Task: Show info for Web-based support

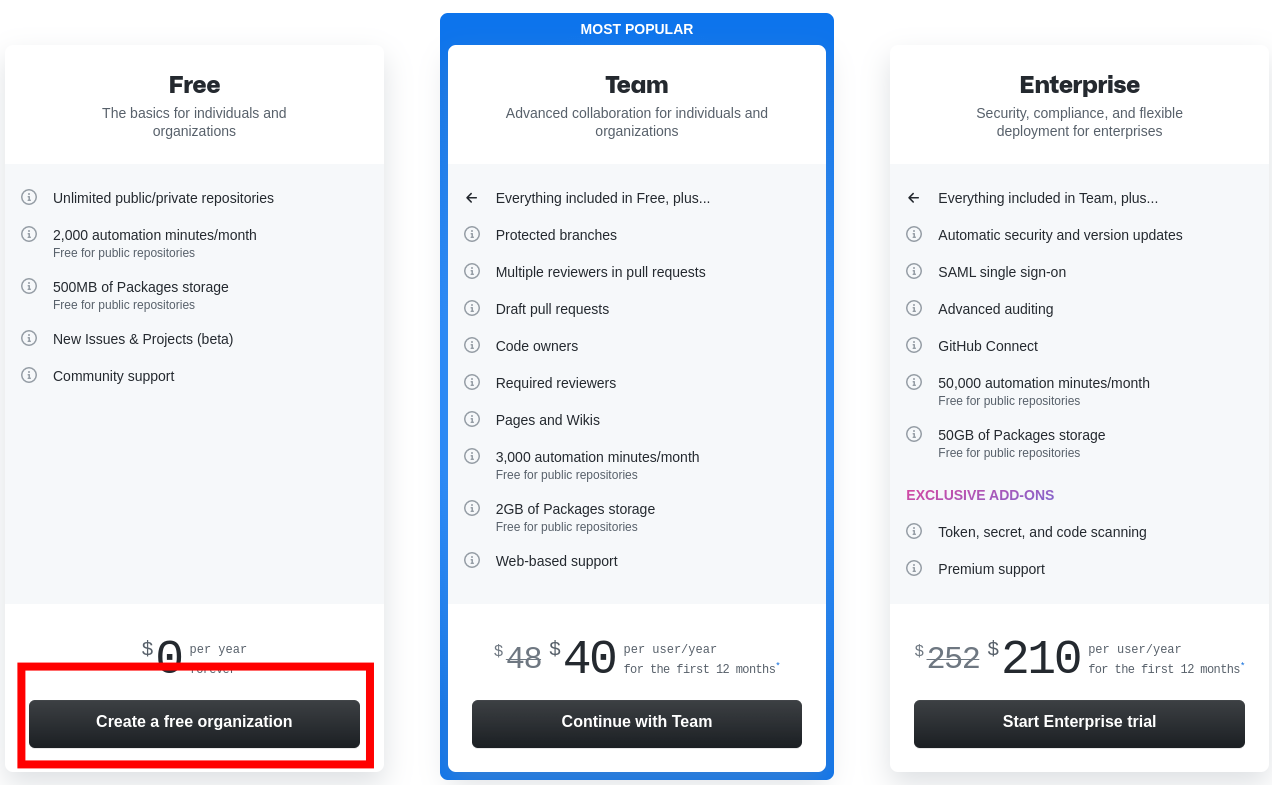Action: [472, 560]
